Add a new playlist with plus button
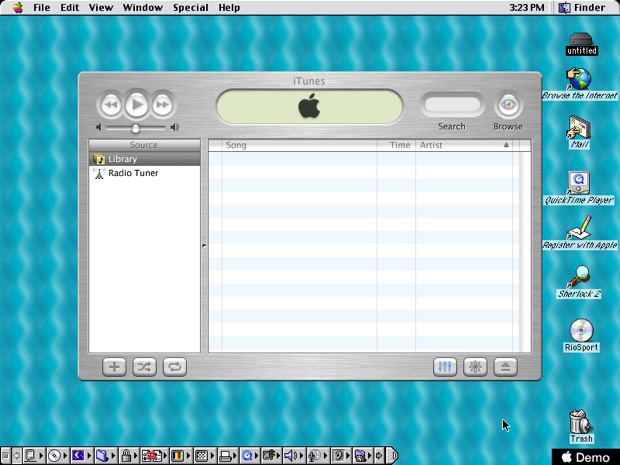620x465 pixels. point(114,367)
